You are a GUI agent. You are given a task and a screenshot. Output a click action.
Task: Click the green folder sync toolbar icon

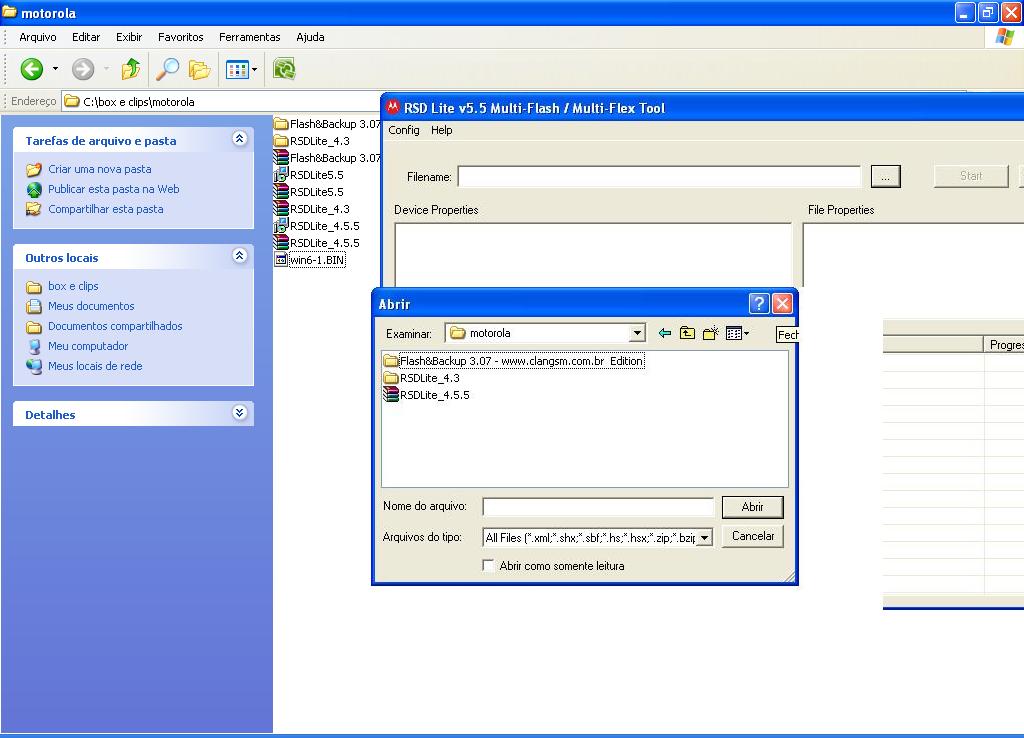pyautogui.click(x=284, y=69)
